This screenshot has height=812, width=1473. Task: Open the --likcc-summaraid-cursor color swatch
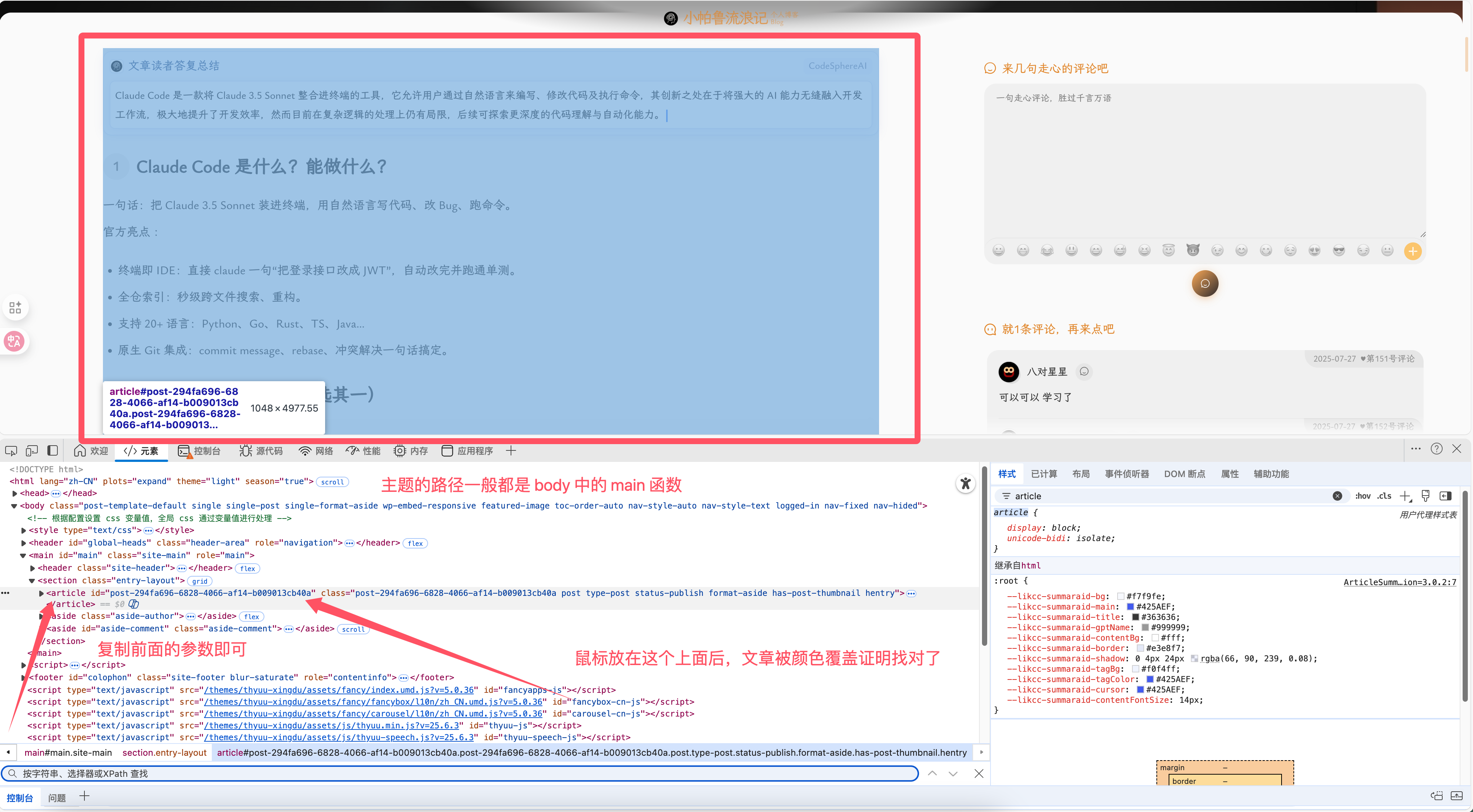(1140, 690)
